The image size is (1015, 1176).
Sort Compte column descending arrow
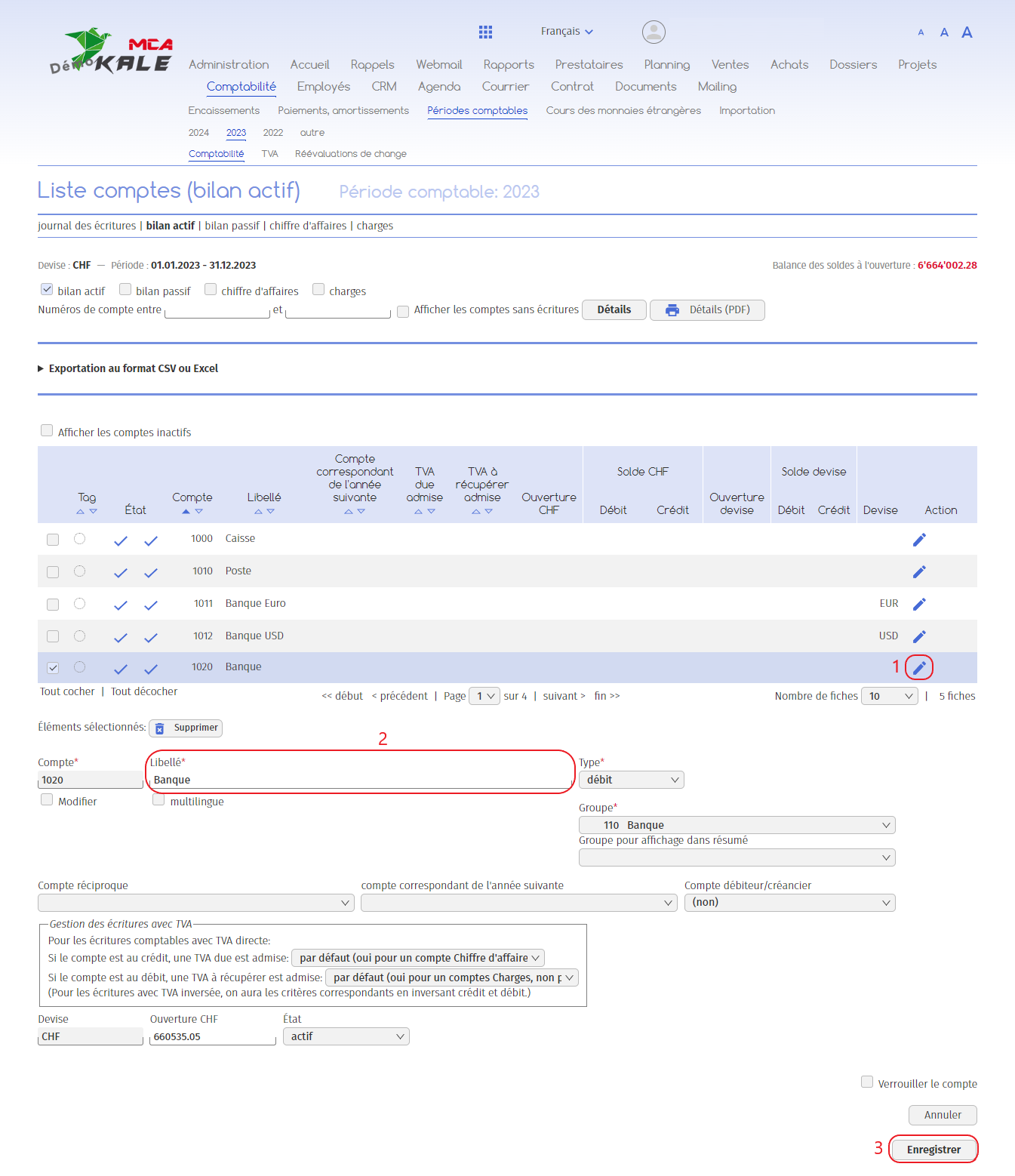(199, 512)
